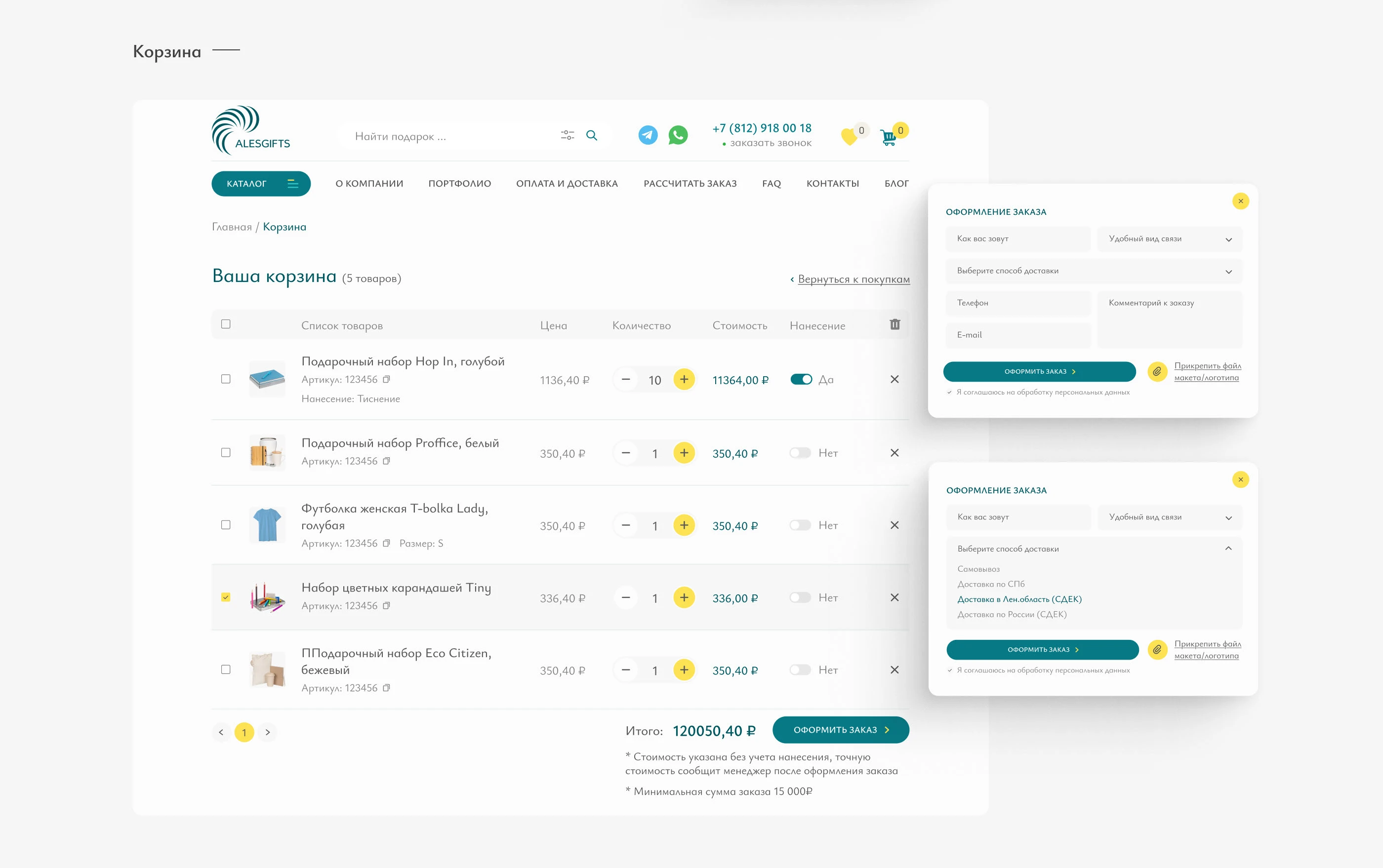Image resolution: width=1383 pixels, height=868 pixels.
Task: Tick the select-all checkbox in header
Action: point(226,324)
